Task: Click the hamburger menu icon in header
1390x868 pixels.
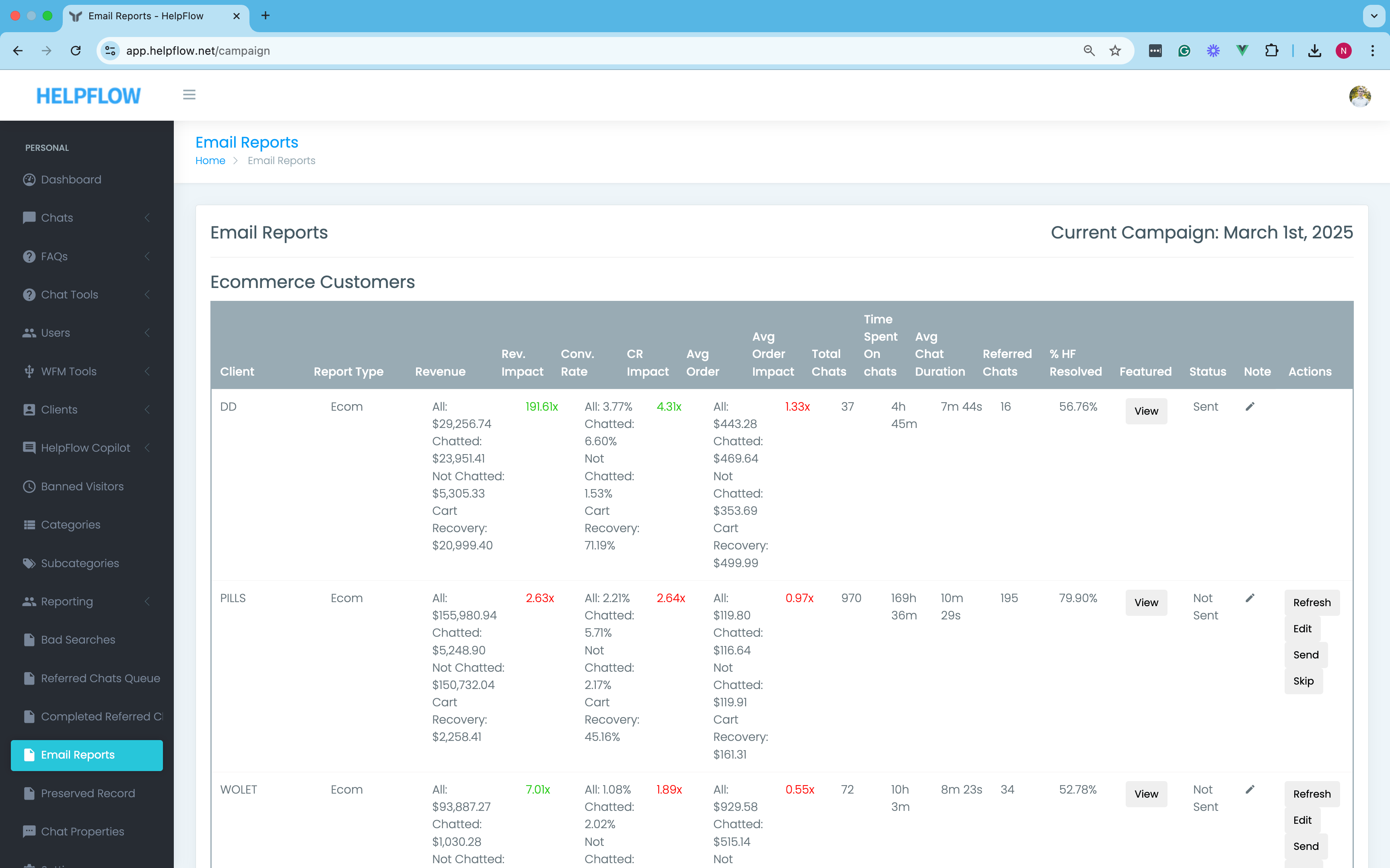Action: (x=189, y=95)
